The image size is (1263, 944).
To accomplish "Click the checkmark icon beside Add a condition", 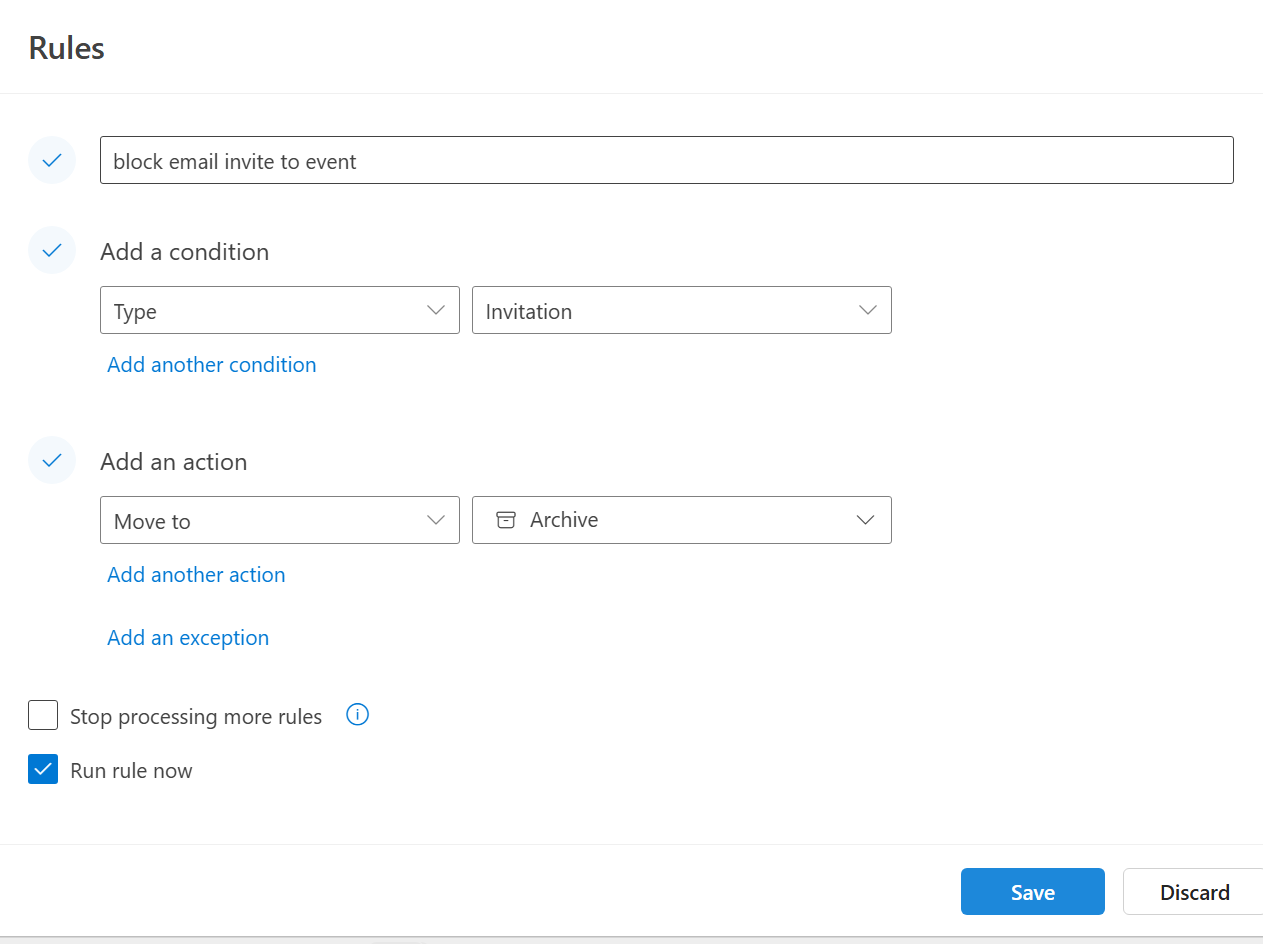I will [52, 250].
